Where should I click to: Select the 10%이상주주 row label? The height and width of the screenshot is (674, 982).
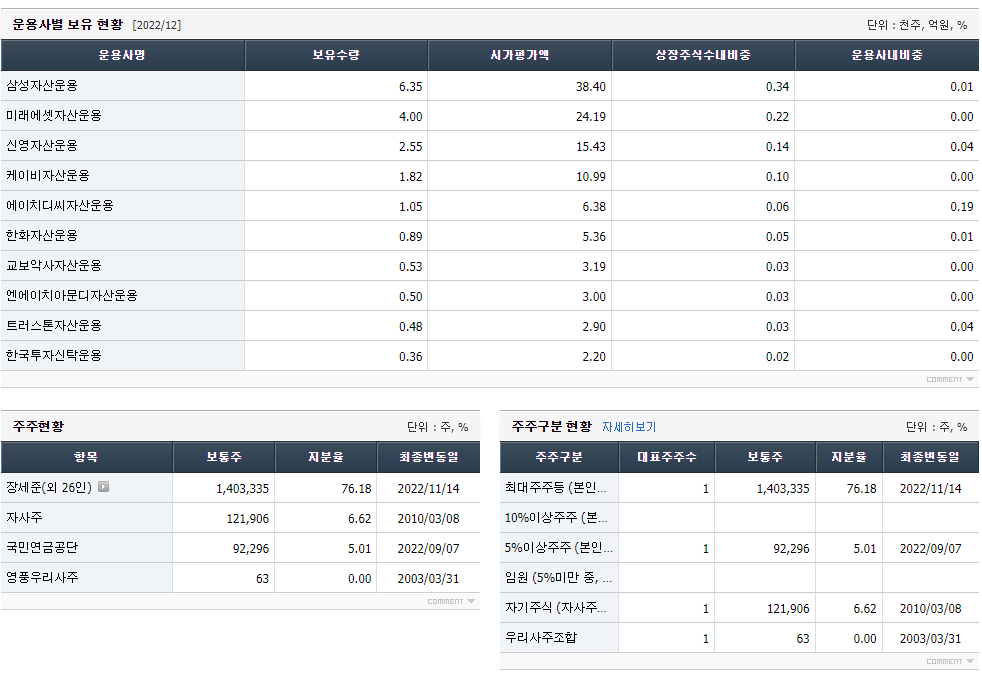[556, 517]
